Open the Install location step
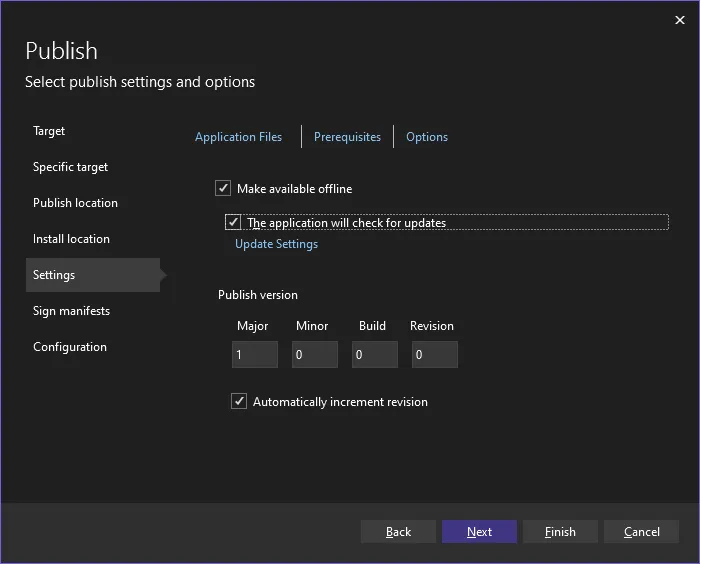Image resolution: width=701 pixels, height=564 pixels. (71, 239)
